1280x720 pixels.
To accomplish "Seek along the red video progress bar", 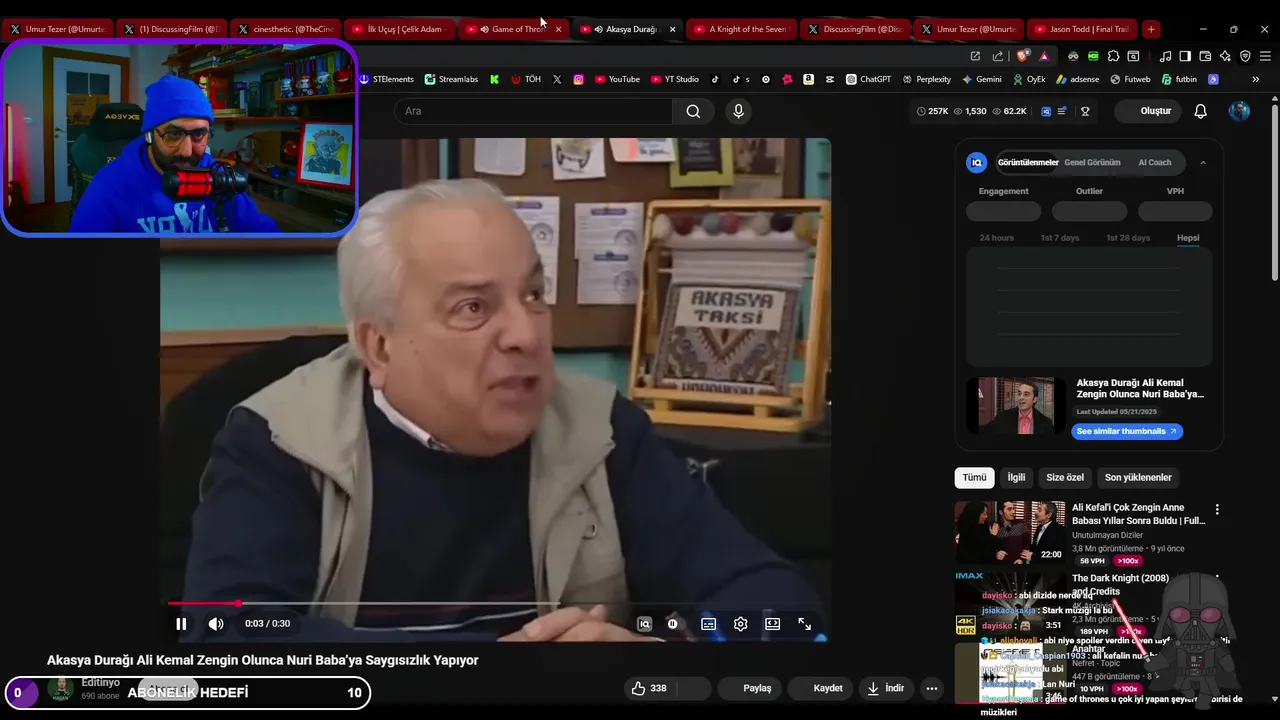I will [x=495, y=603].
